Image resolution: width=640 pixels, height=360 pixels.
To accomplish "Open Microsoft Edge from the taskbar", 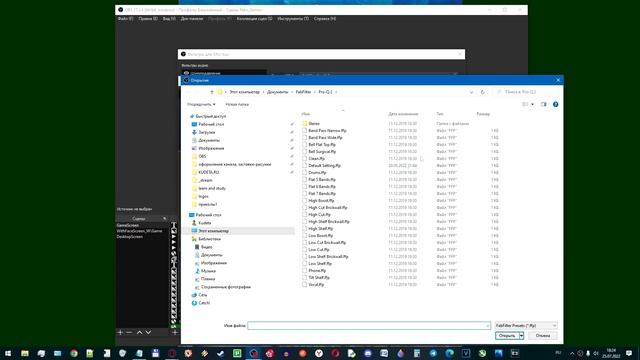I will click(450, 353).
